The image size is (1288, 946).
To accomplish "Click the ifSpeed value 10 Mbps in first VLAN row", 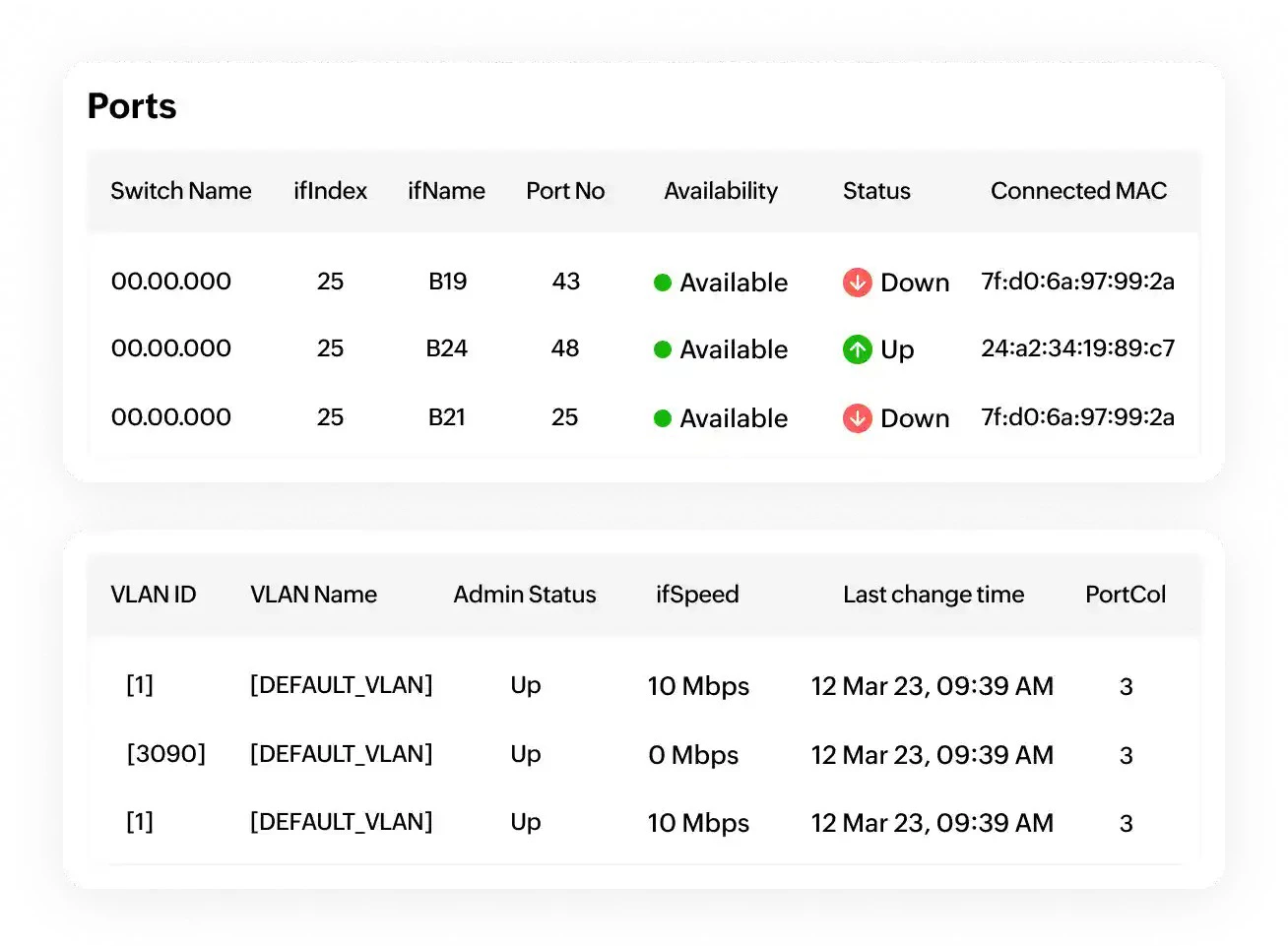I will pyautogui.click(x=698, y=686).
